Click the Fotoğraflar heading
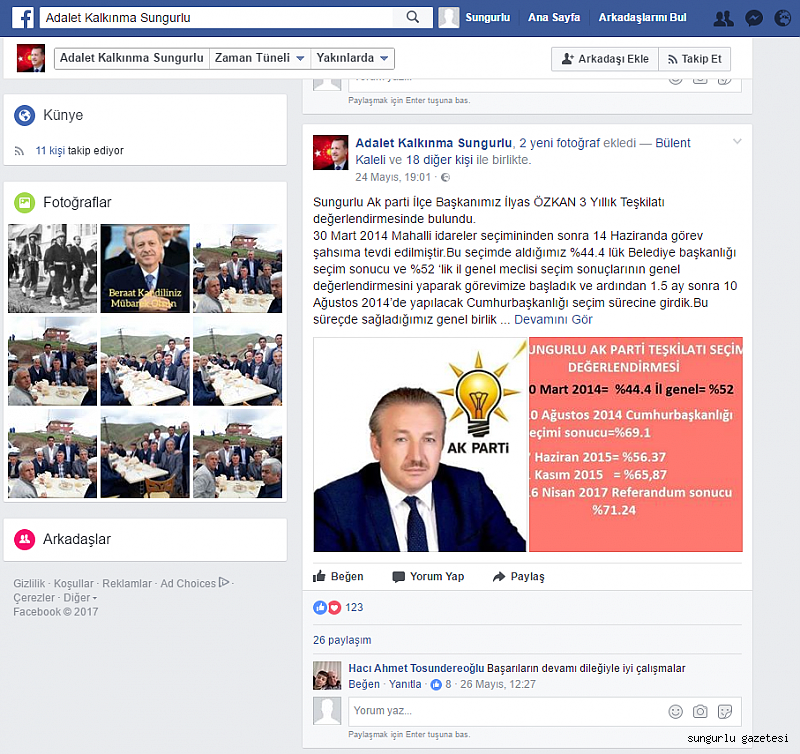Viewport: 800px width, 754px height. click(x=77, y=203)
